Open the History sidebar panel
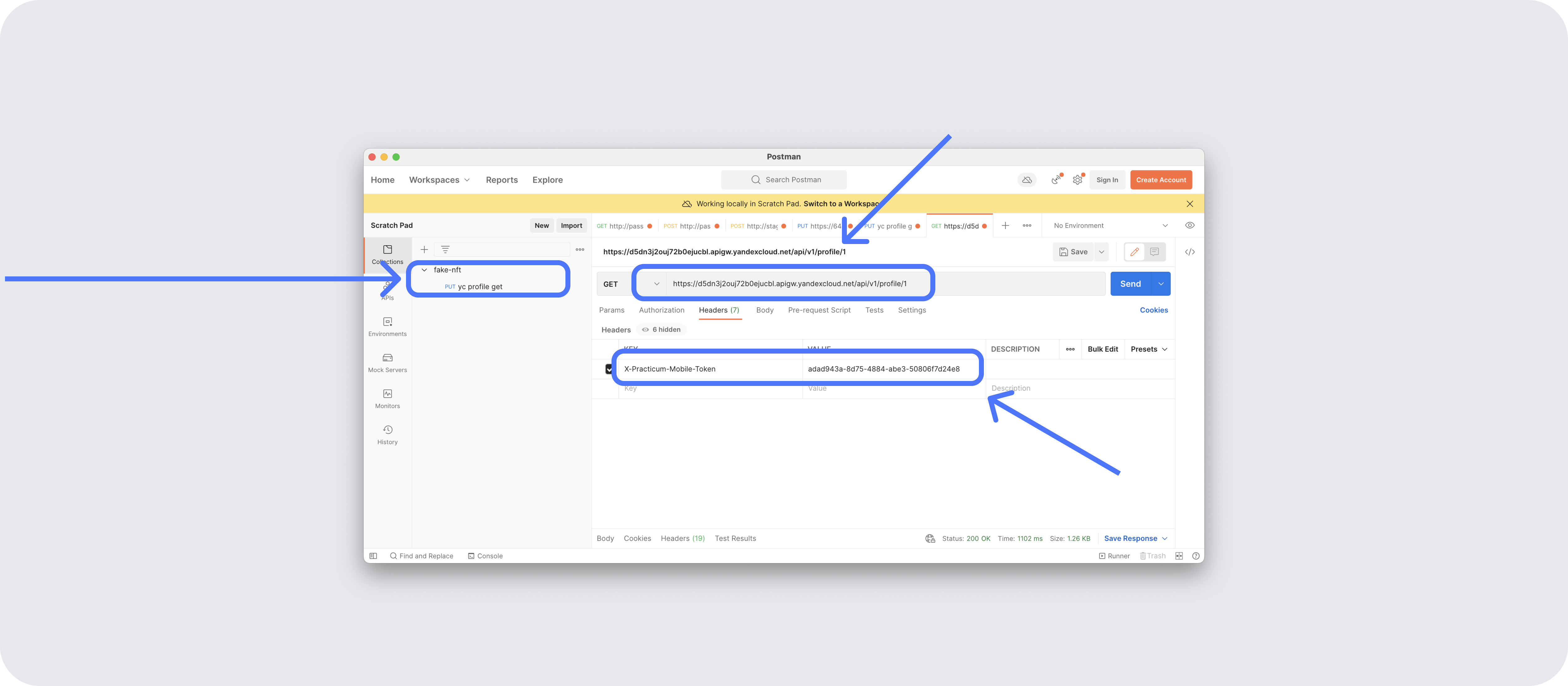The image size is (1568, 686). point(387,435)
